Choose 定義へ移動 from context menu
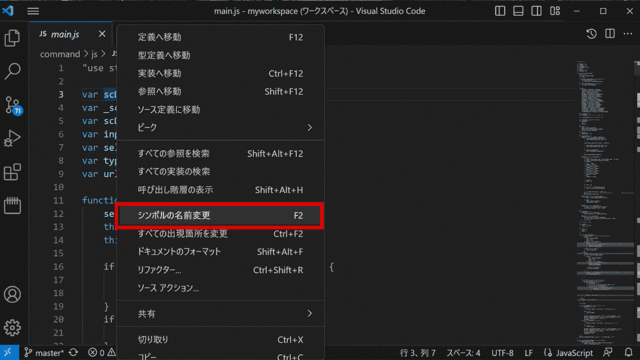 [220, 37]
